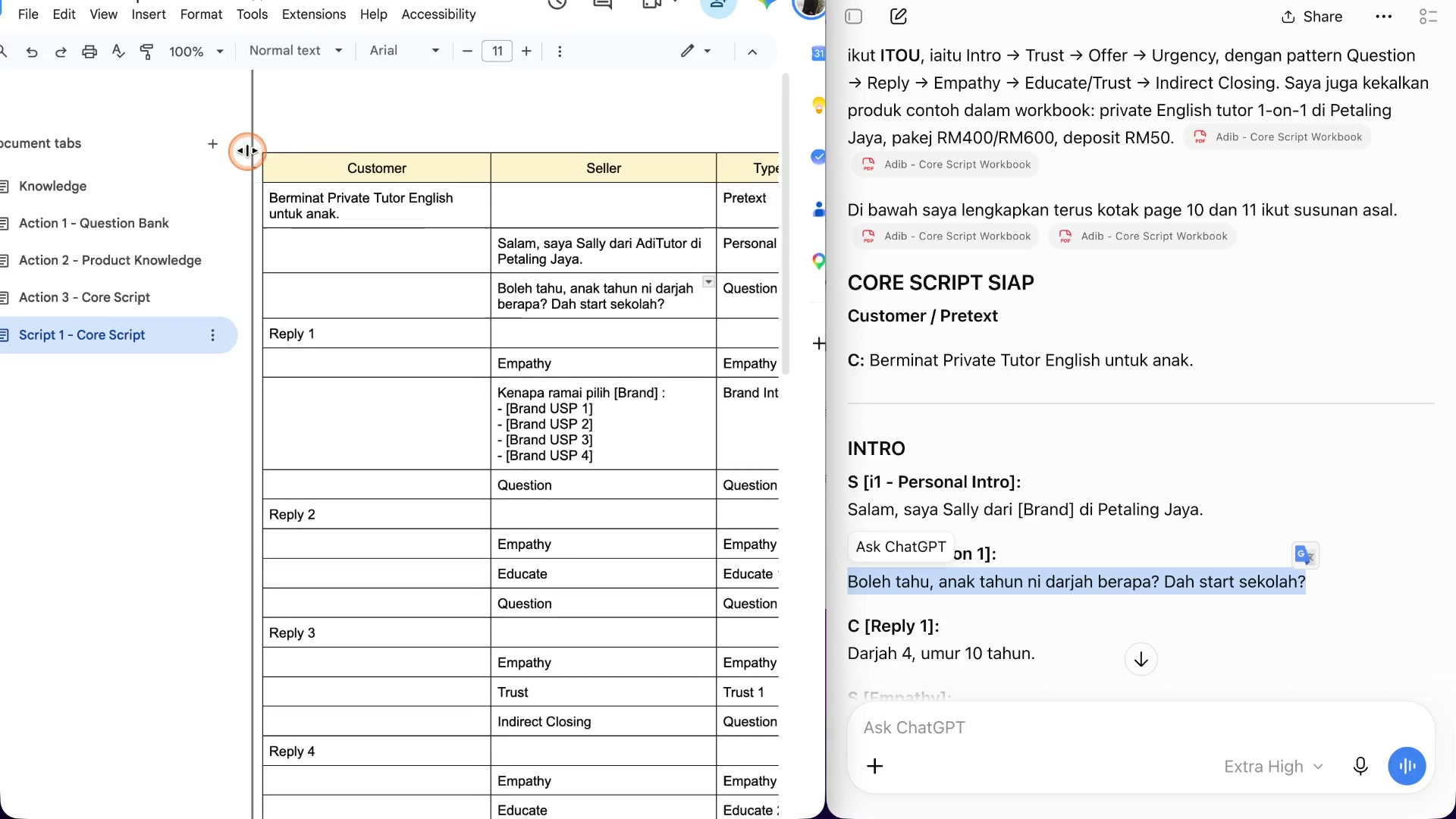Open options for Script 1 - Core Script tab
The height and width of the screenshot is (819, 1456).
pyautogui.click(x=212, y=335)
